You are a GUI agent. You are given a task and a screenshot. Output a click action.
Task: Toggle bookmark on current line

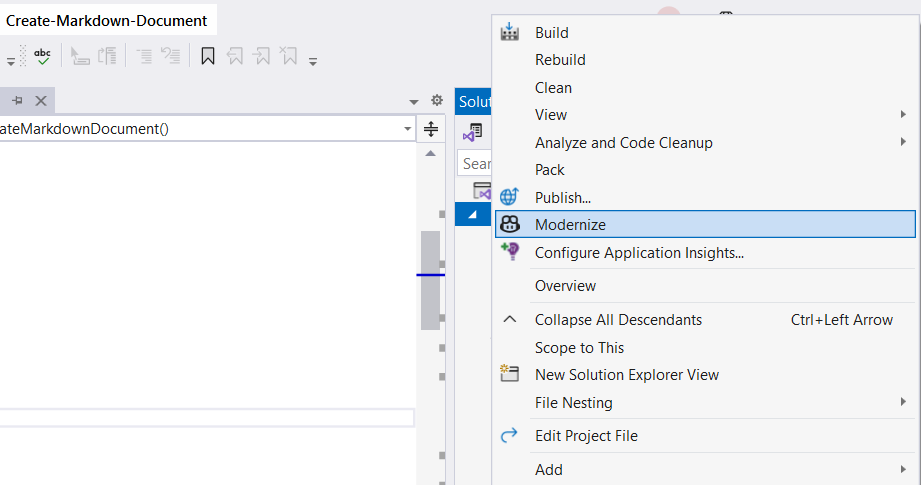(207, 56)
